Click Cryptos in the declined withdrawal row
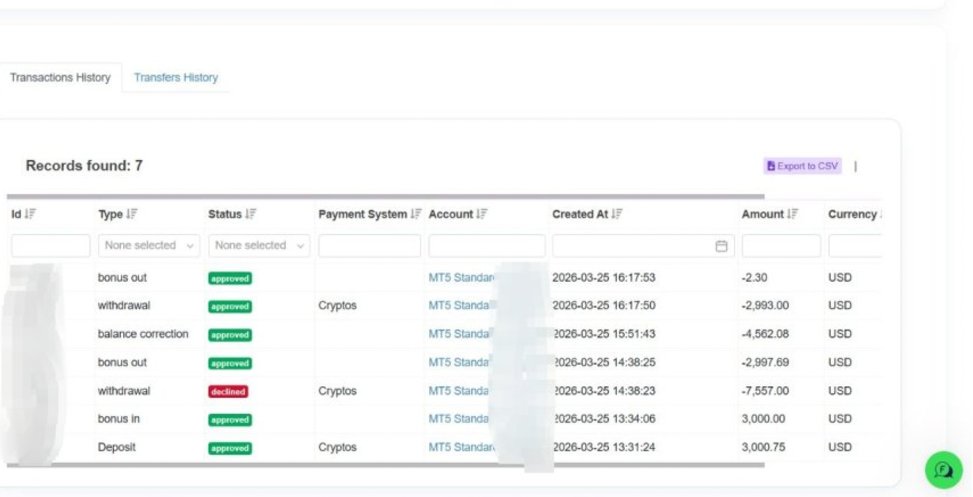This screenshot has width=973, height=497. [x=338, y=391]
